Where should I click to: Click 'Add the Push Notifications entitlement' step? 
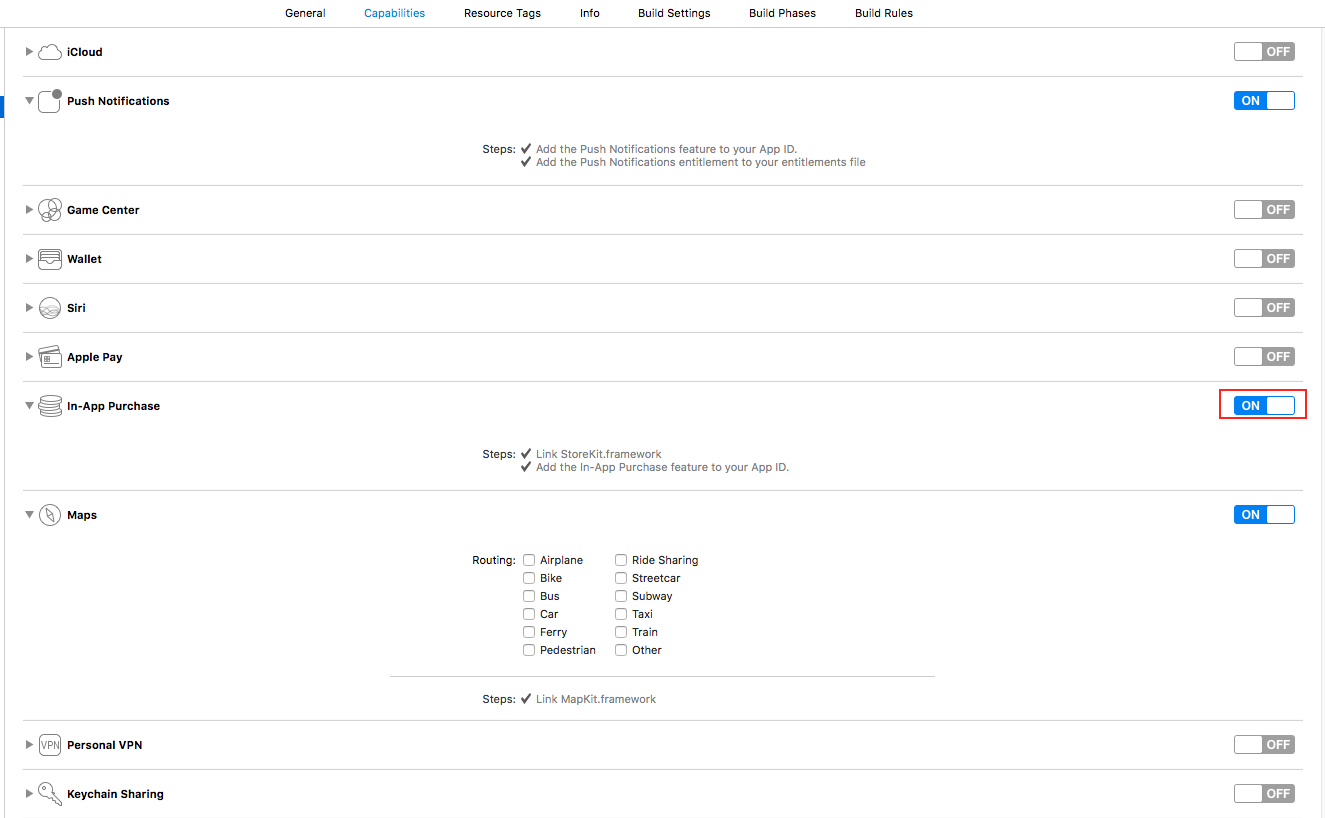tap(701, 162)
